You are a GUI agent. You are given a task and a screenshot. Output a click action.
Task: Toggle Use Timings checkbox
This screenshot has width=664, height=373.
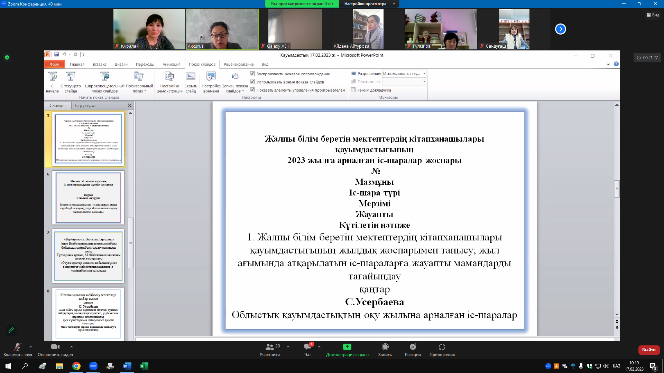tap(252, 82)
